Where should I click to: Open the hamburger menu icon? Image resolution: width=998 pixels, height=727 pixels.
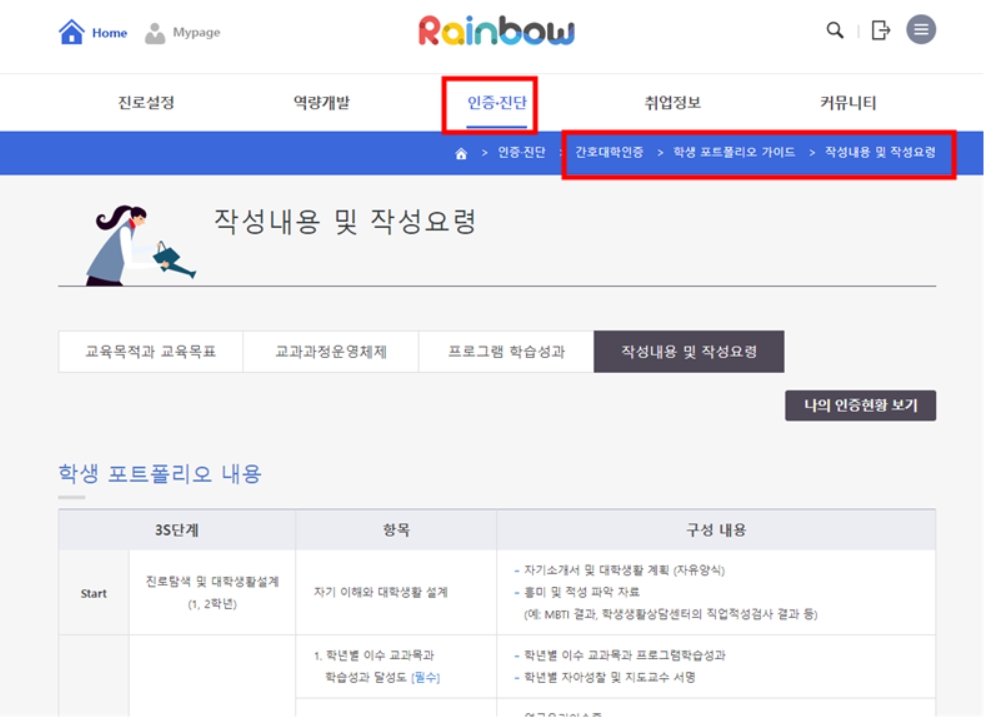(x=921, y=30)
